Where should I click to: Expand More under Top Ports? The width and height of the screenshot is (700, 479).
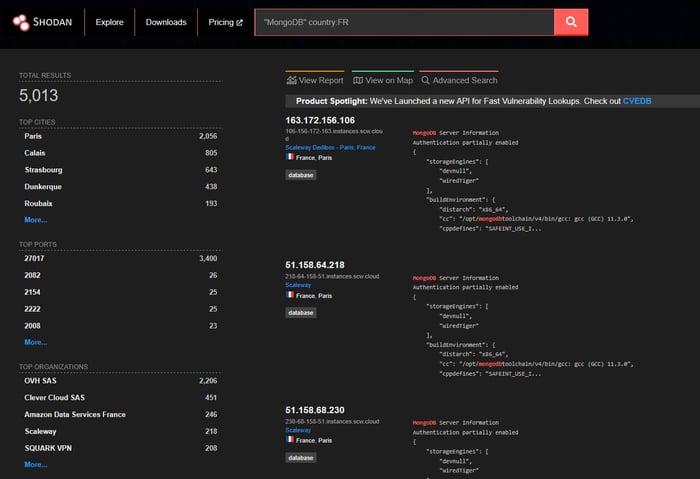coord(36,342)
